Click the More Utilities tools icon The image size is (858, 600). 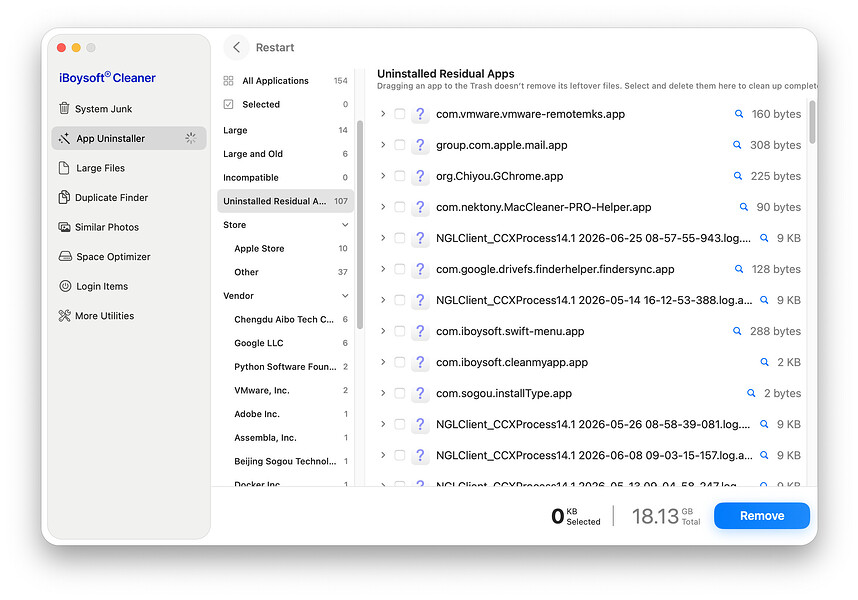65,316
